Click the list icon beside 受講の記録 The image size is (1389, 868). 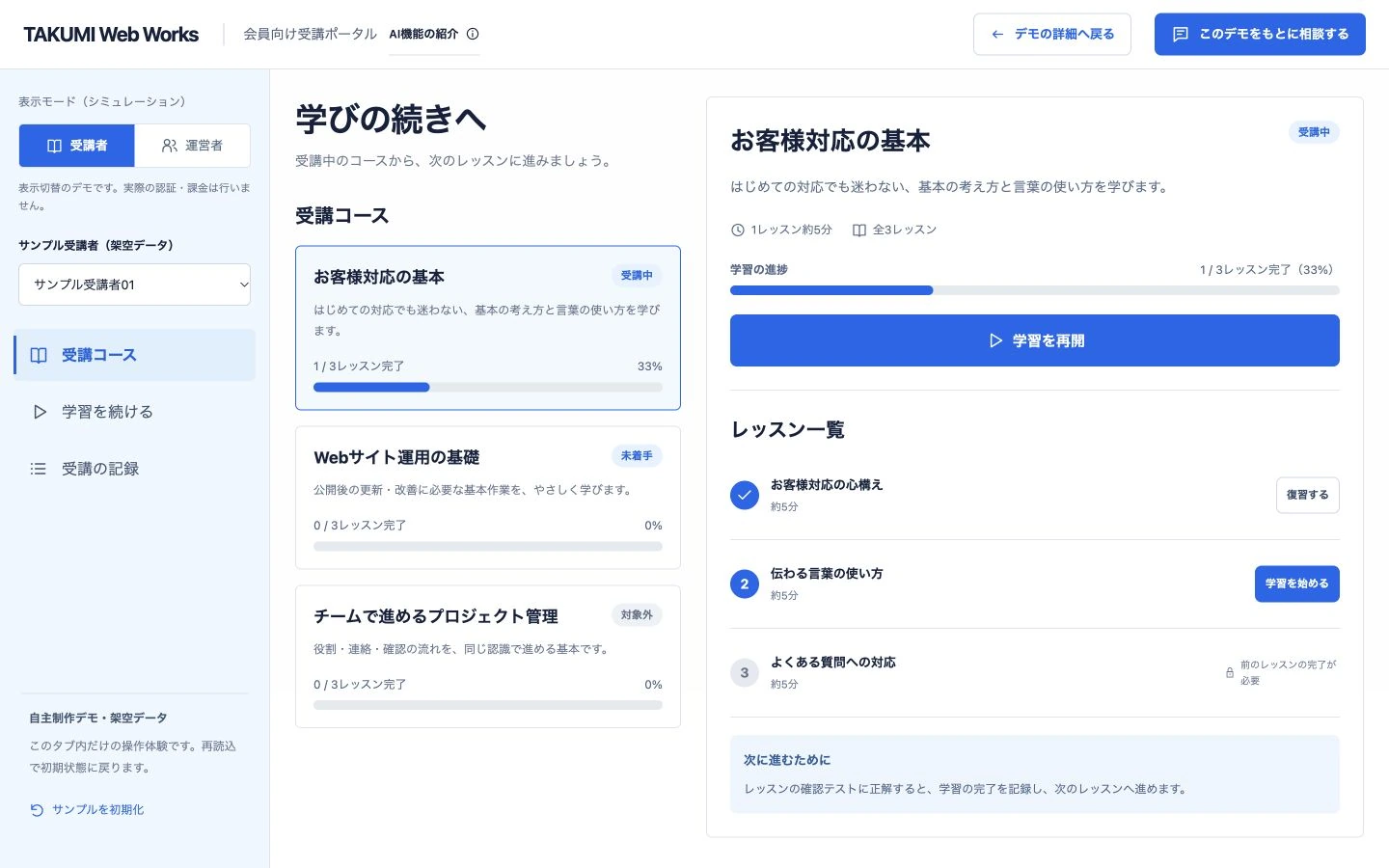pyautogui.click(x=39, y=469)
